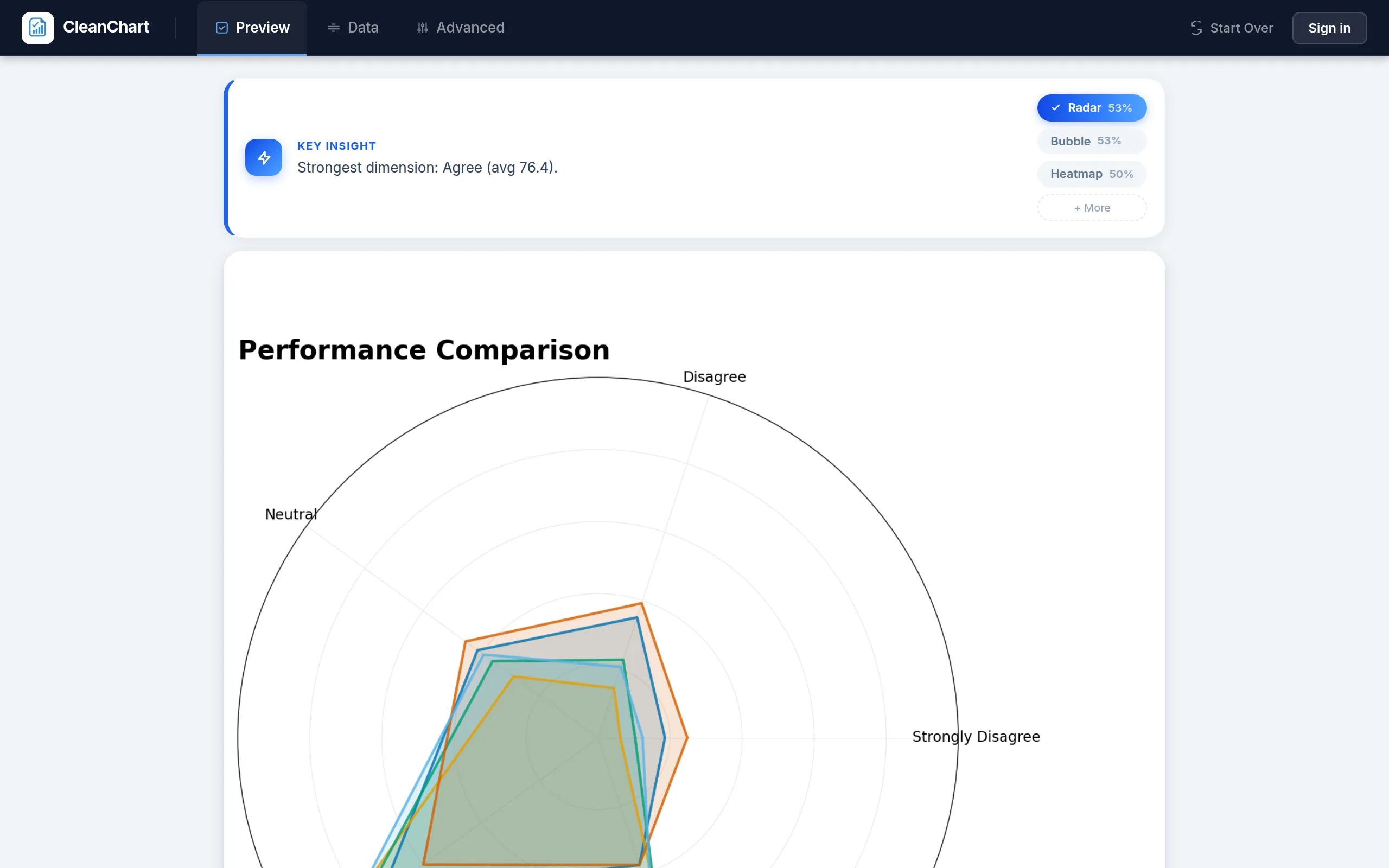Click the Sign in button
The width and height of the screenshot is (1389, 868).
coord(1329,28)
